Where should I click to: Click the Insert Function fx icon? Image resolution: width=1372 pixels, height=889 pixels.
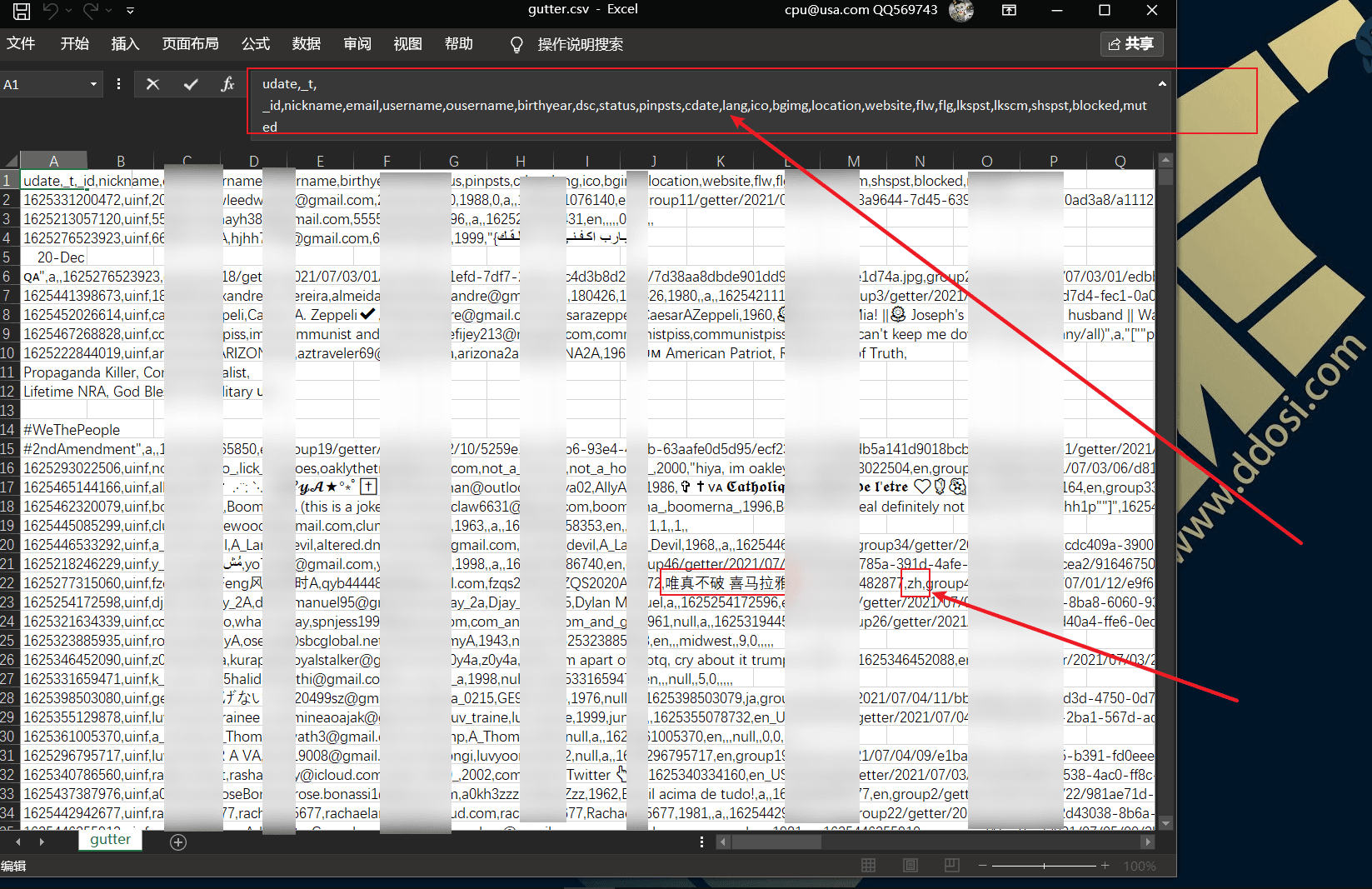pyautogui.click(x=227, y=84)
